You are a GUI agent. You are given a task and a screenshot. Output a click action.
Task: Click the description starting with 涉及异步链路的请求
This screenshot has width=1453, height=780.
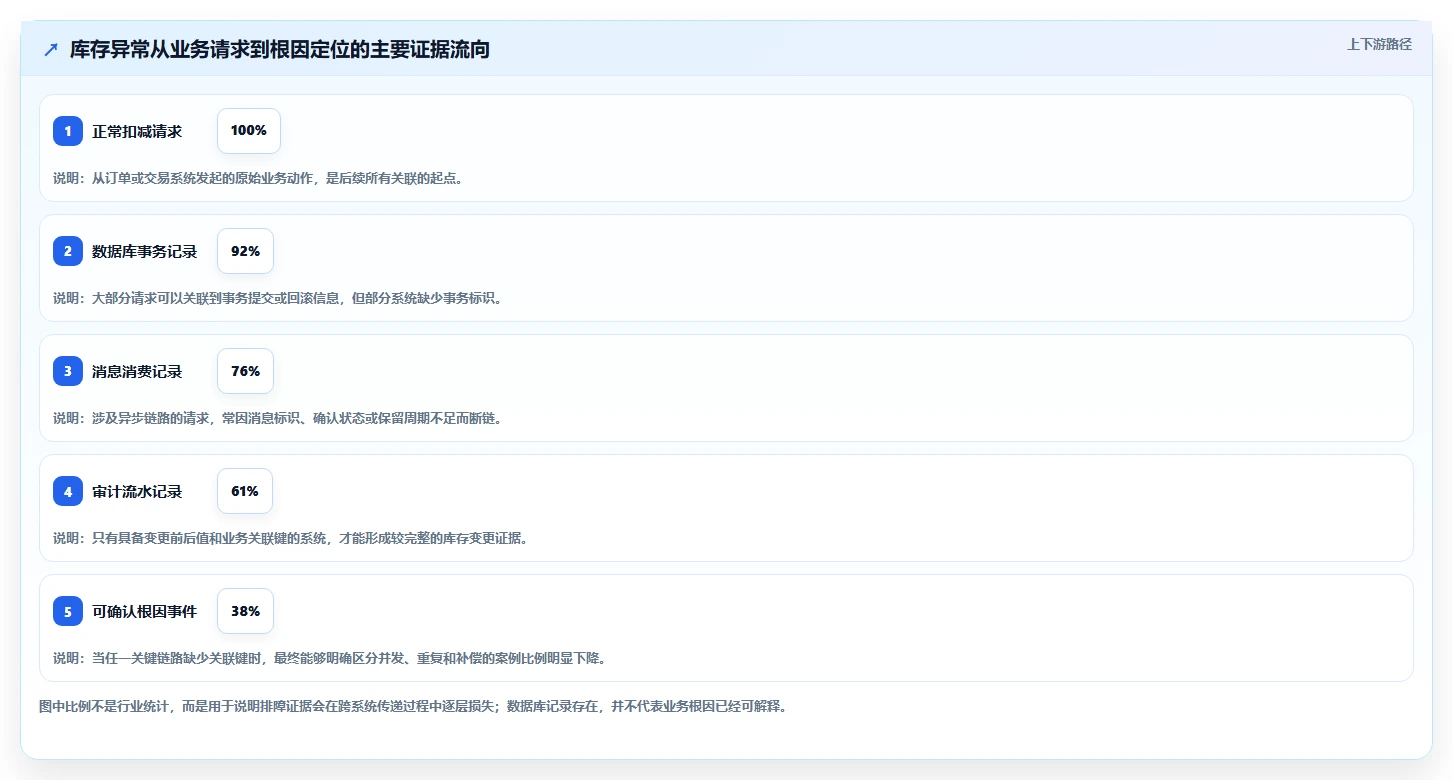pyautogui.click(x=277, y=418)
